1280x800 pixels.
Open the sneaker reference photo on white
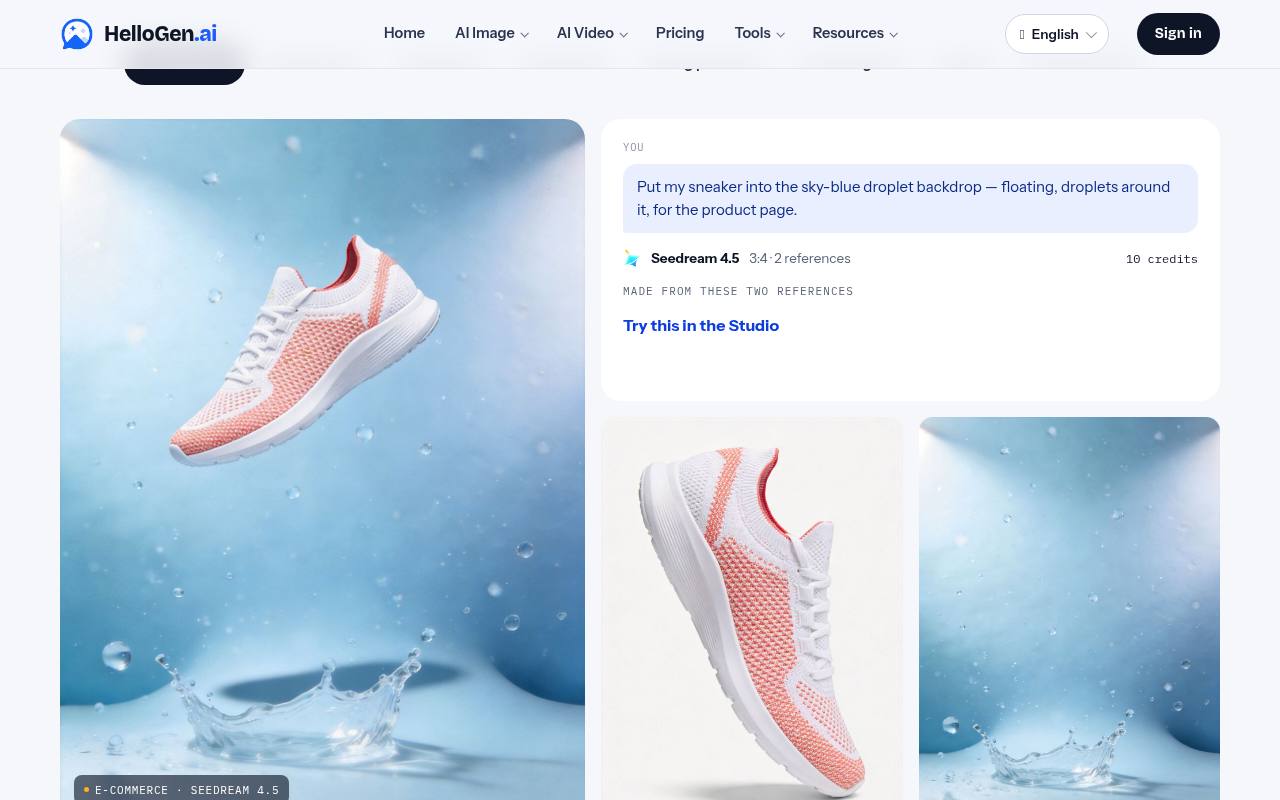pos(752,608)
